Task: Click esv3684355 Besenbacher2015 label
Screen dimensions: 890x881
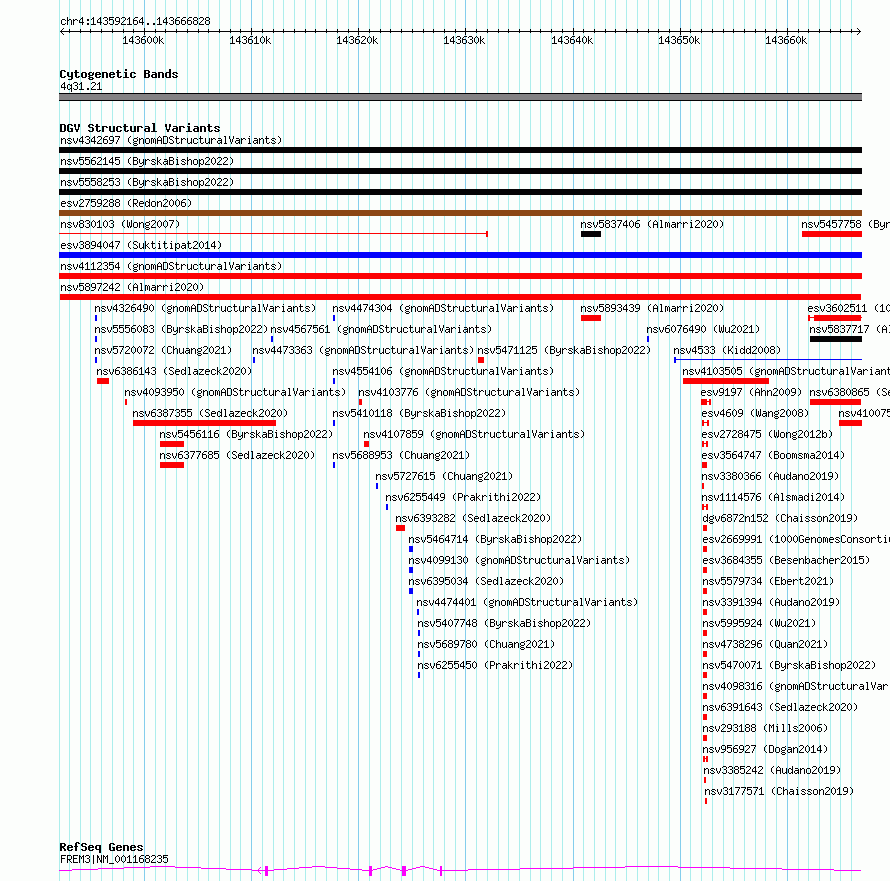Action: pos(786,560)
